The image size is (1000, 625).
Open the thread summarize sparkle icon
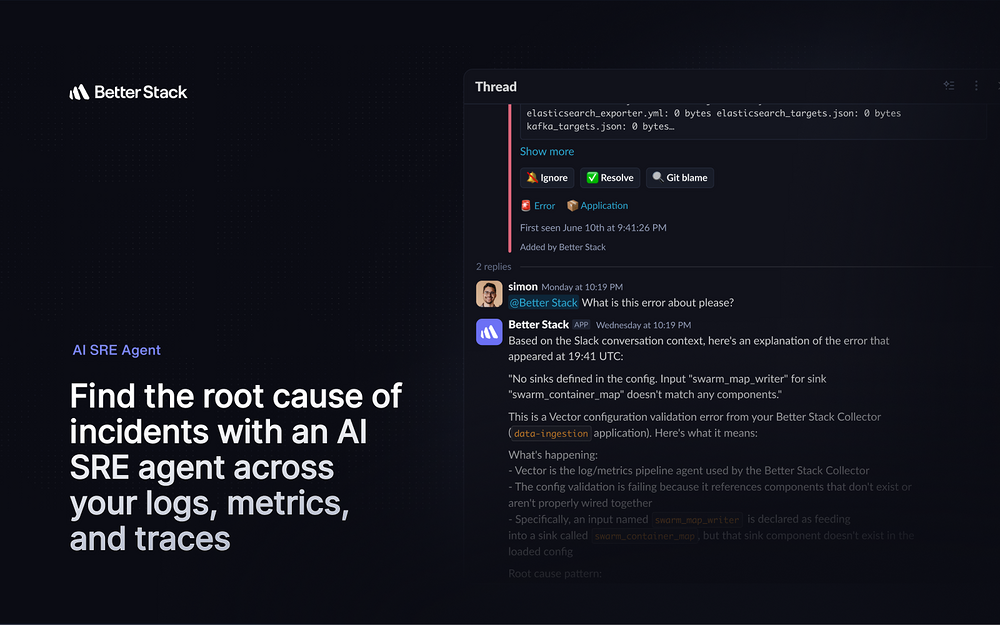pos(949,85)
